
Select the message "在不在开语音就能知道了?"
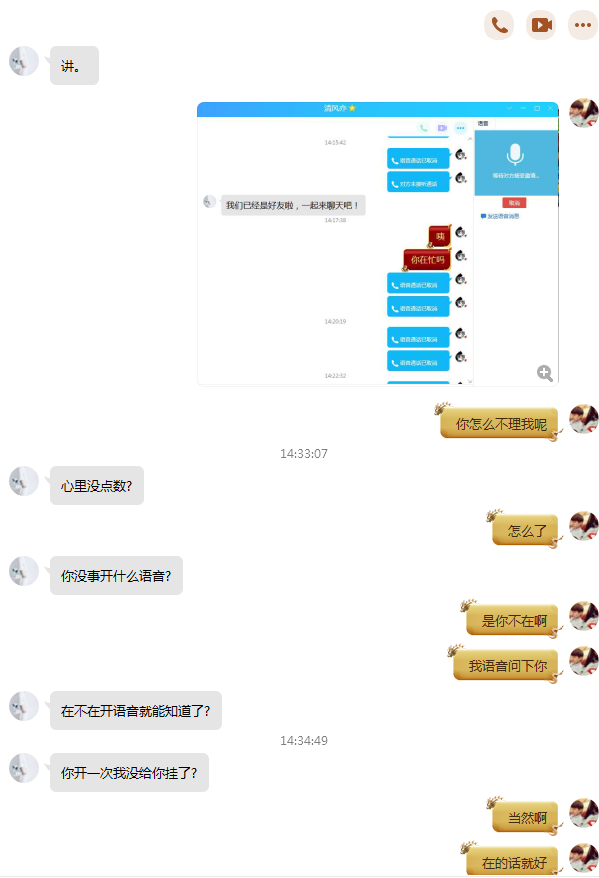[136, 711]
